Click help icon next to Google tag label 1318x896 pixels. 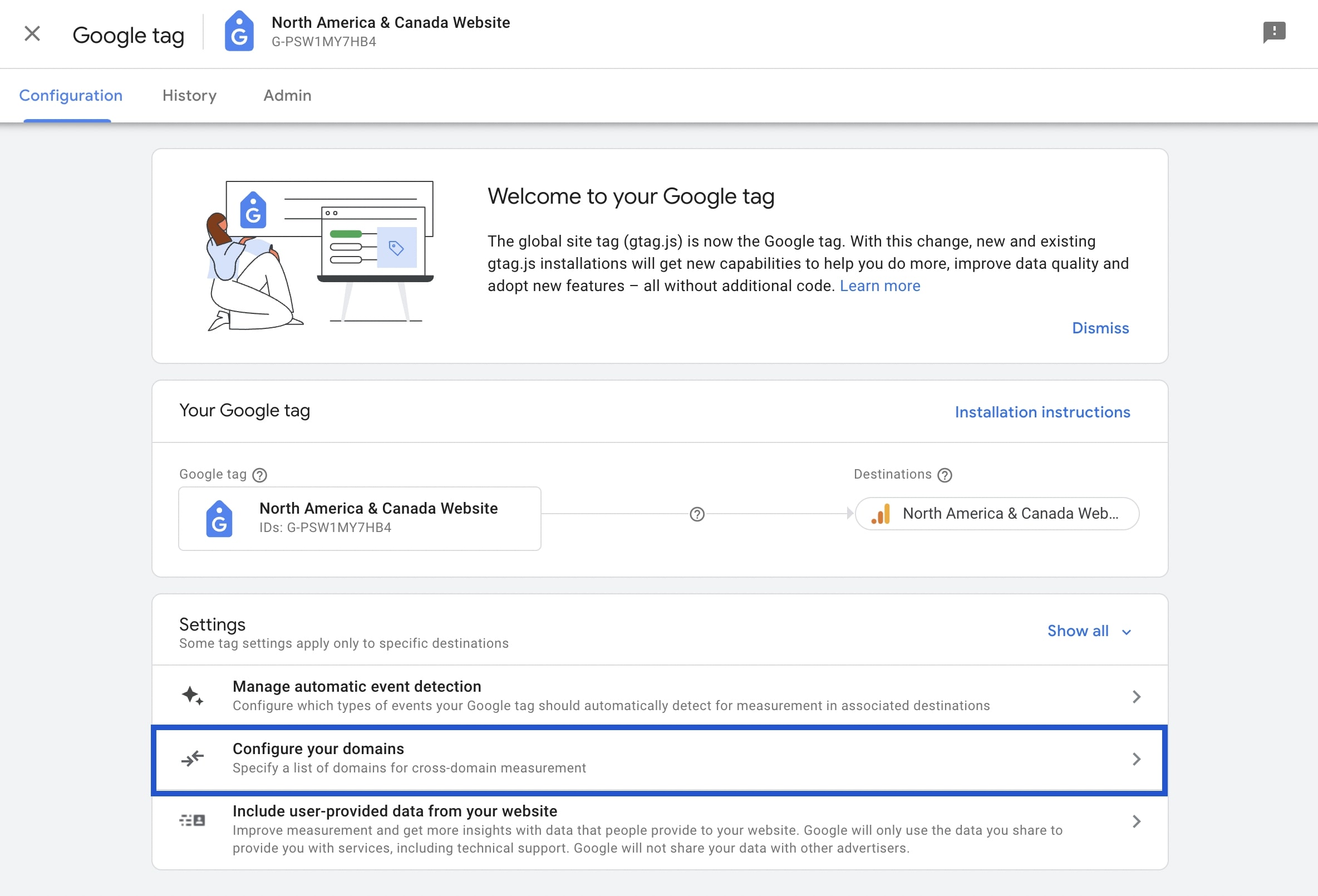point(260,475)
